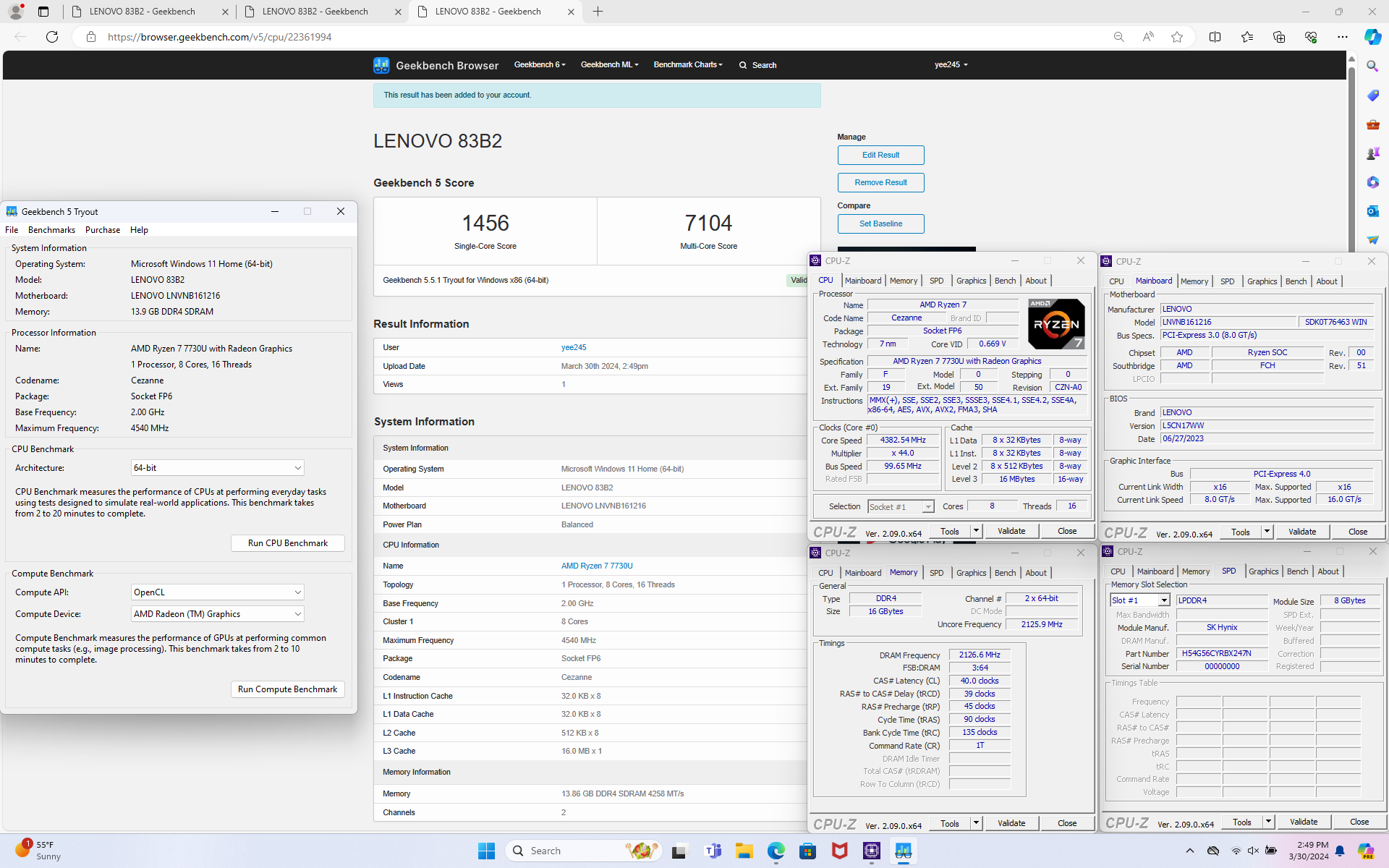Click the Edge profile avatar icon
The height and width of the screenshot is (868, 1389).
[15, 12]
